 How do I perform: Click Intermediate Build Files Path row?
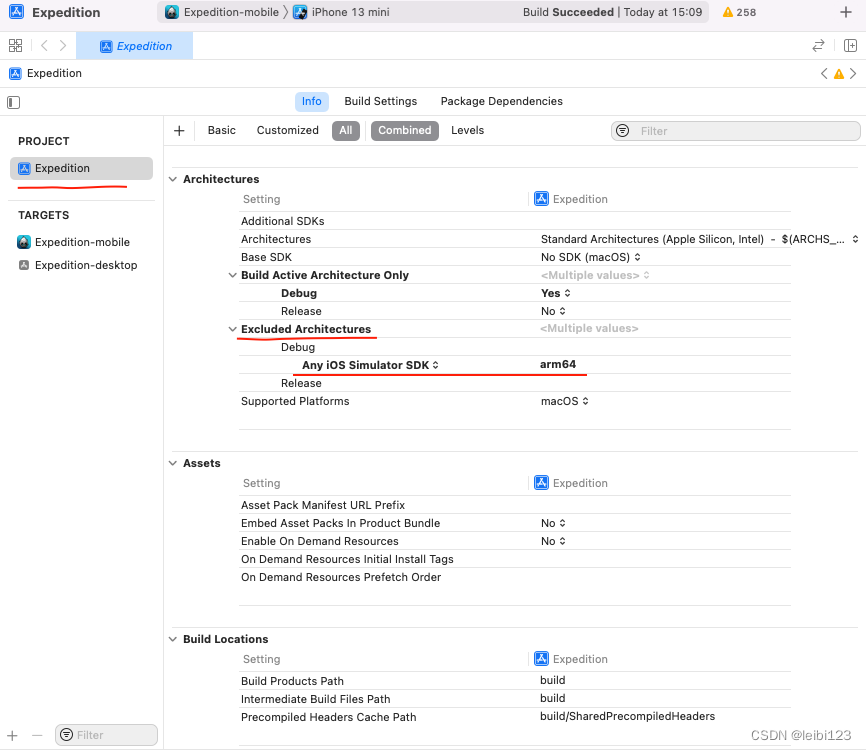tap(515, 699)
